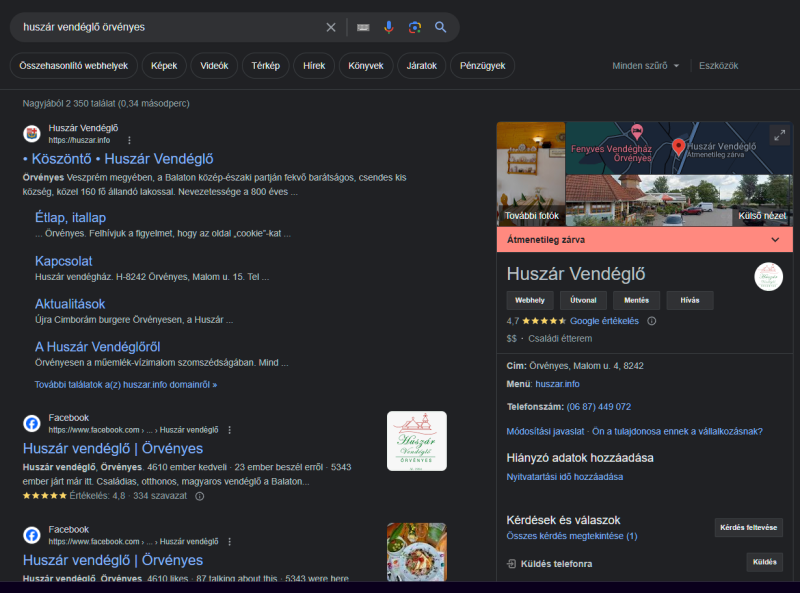Open the Aktualitások sitelink
Image resolution: width=800 pixels, height=593 pixels.
pyautogui.click(x=70, y=304)
